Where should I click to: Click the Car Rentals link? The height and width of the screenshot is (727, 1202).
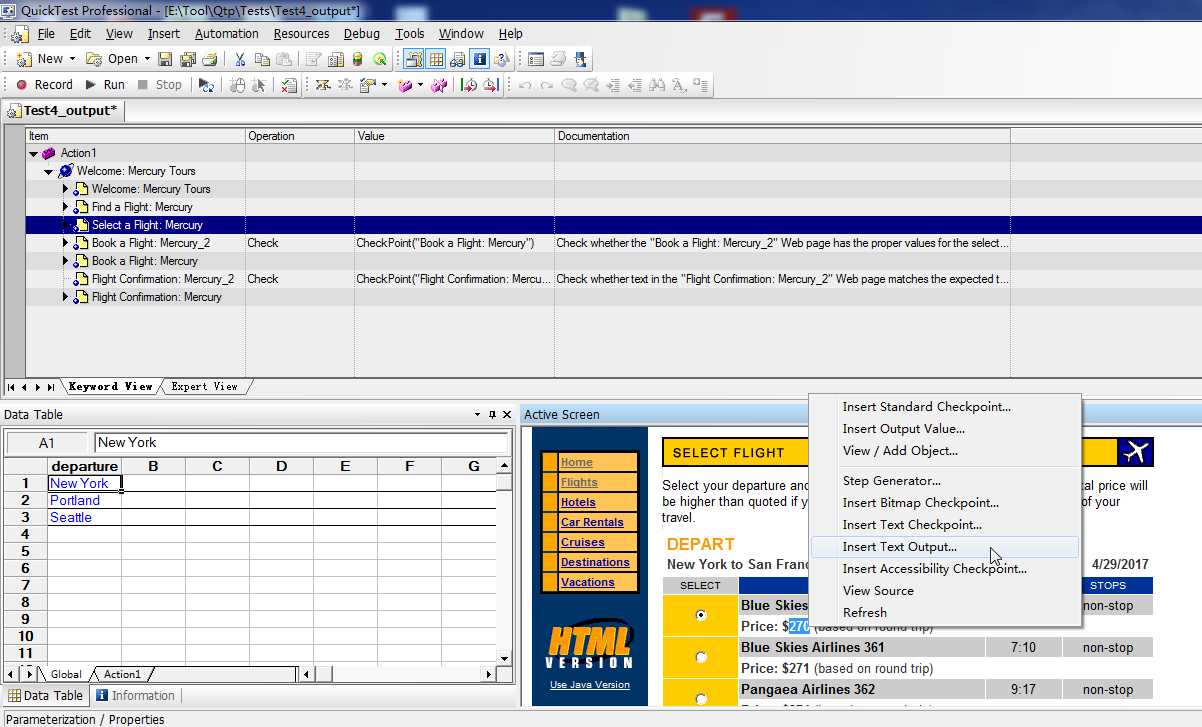tap(592, 523)
